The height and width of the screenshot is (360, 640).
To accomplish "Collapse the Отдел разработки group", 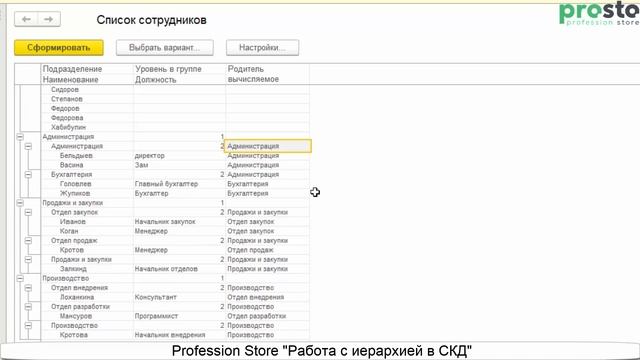I will tap(28, 307).
